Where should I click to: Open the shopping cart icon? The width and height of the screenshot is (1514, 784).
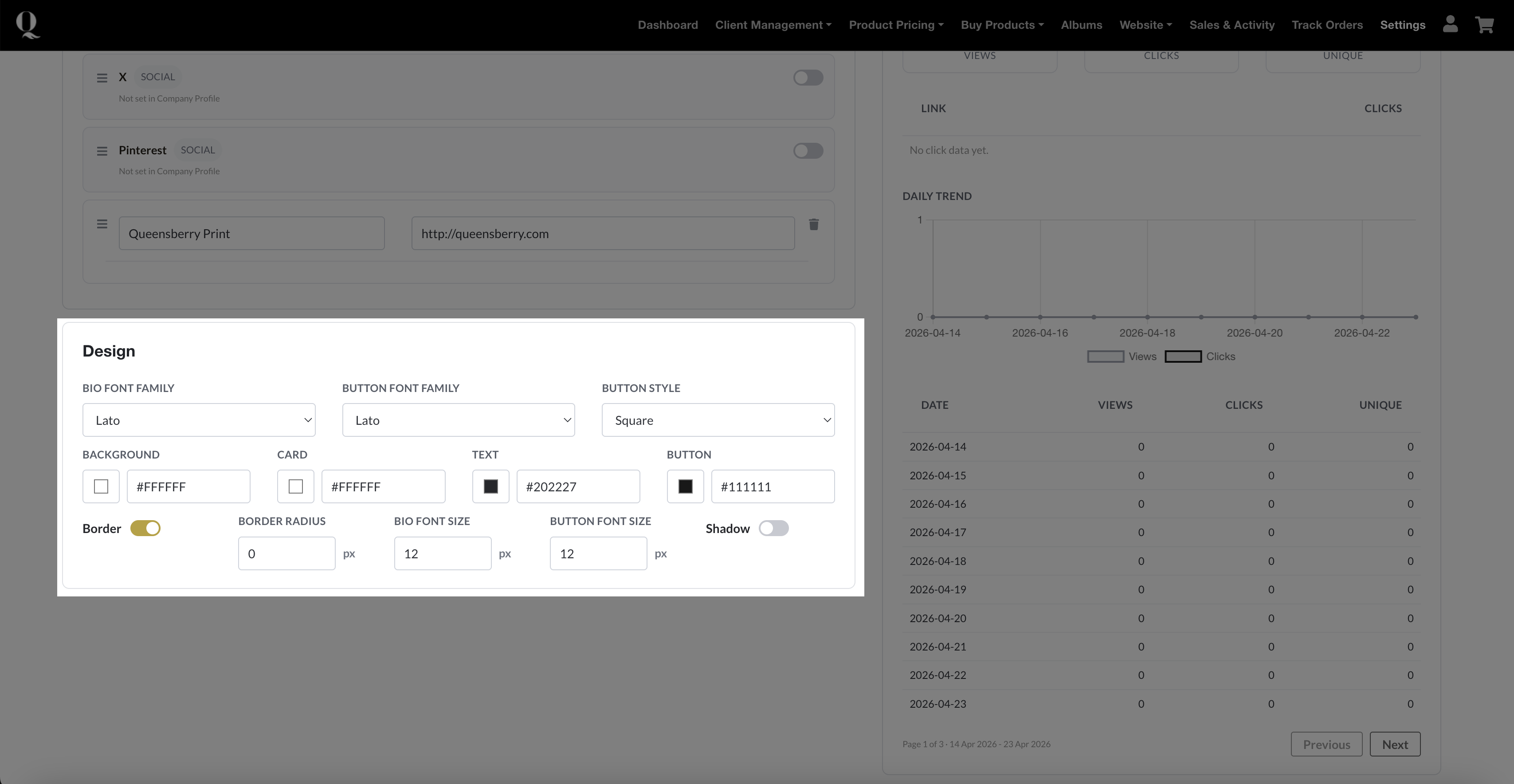[1484, 25]
